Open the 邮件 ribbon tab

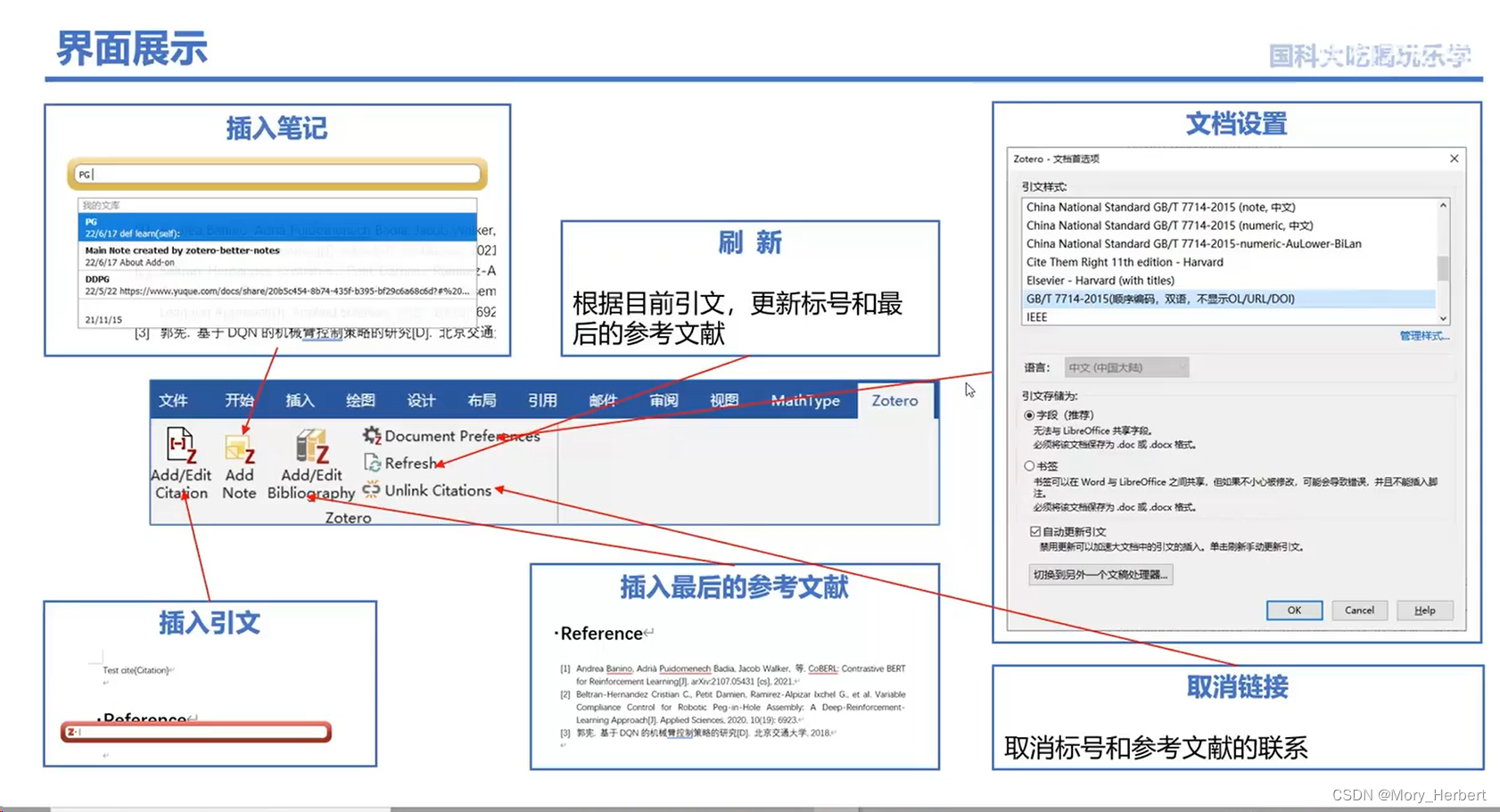coord(603,400)
